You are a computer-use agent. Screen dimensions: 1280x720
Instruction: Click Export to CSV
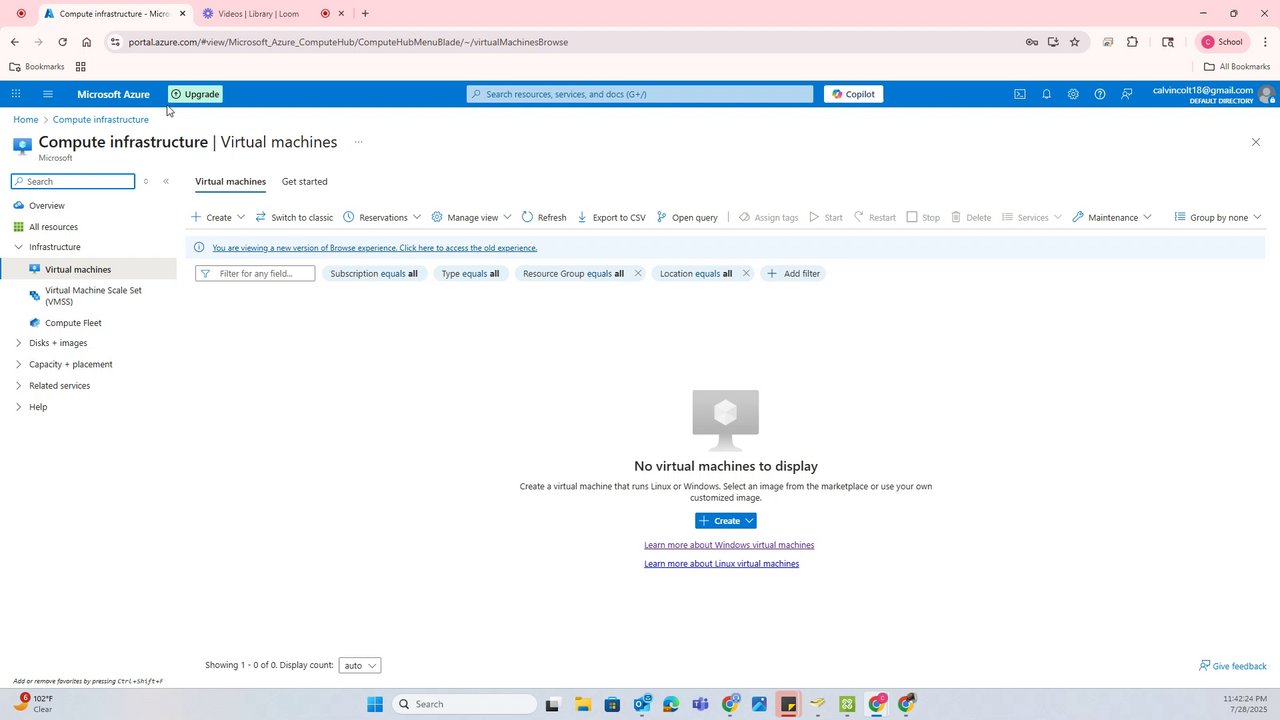(x=611, y=217)
